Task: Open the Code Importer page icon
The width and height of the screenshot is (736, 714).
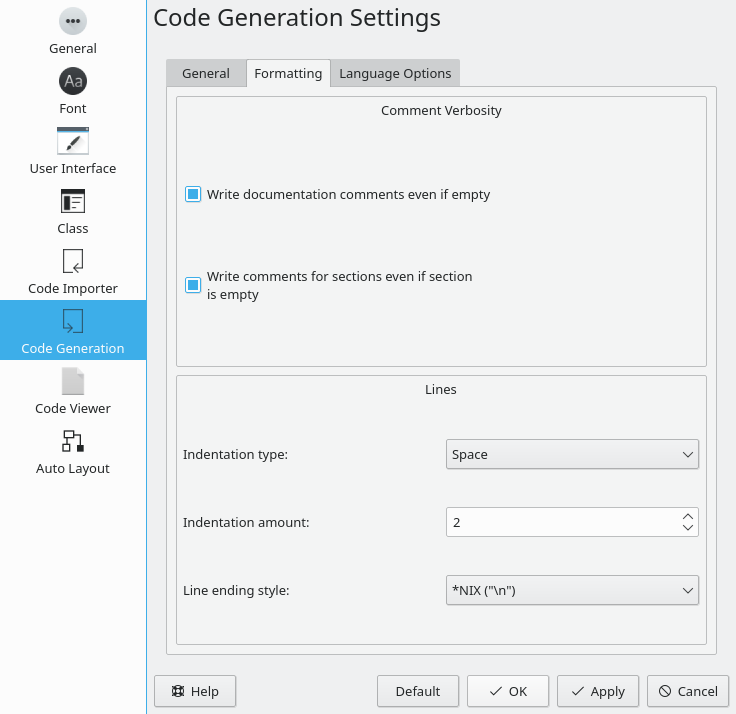Action: click(x=73, y=261)
